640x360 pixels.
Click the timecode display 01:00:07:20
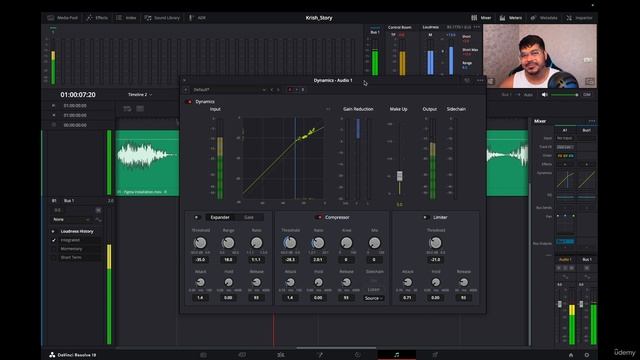pos(78,95)
